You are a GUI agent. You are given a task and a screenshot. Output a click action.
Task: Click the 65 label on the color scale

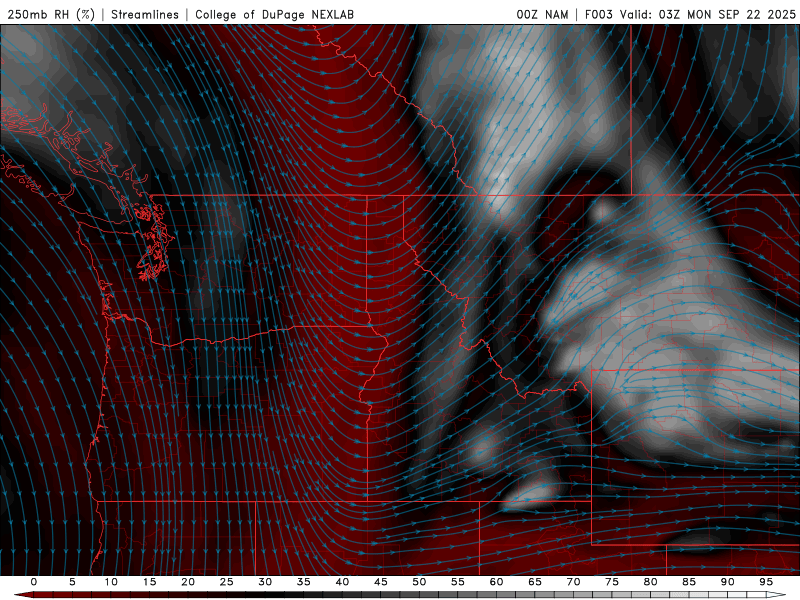point(535,582)
